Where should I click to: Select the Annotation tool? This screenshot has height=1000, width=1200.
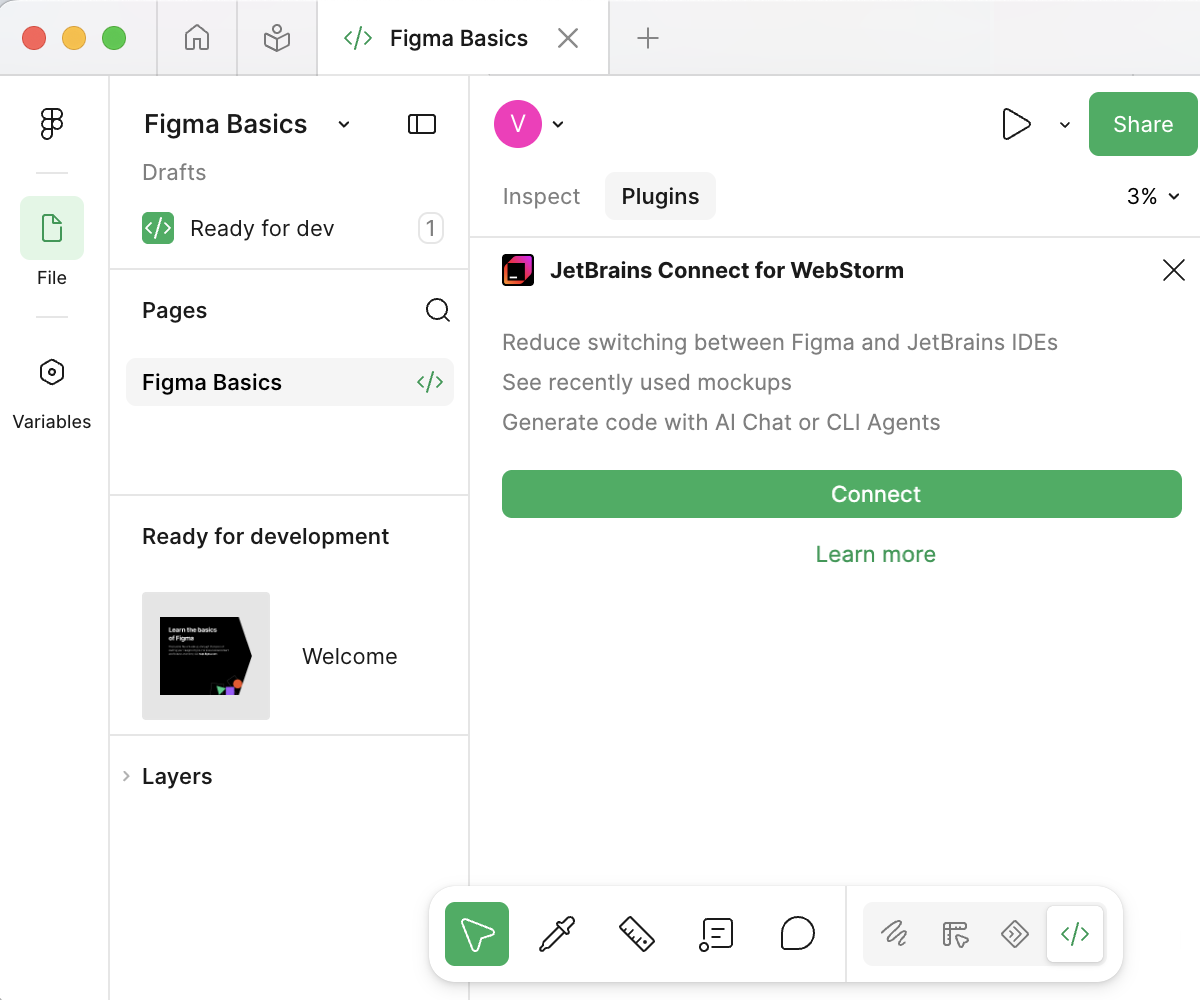pyautogui.click(x=717, y=934)
